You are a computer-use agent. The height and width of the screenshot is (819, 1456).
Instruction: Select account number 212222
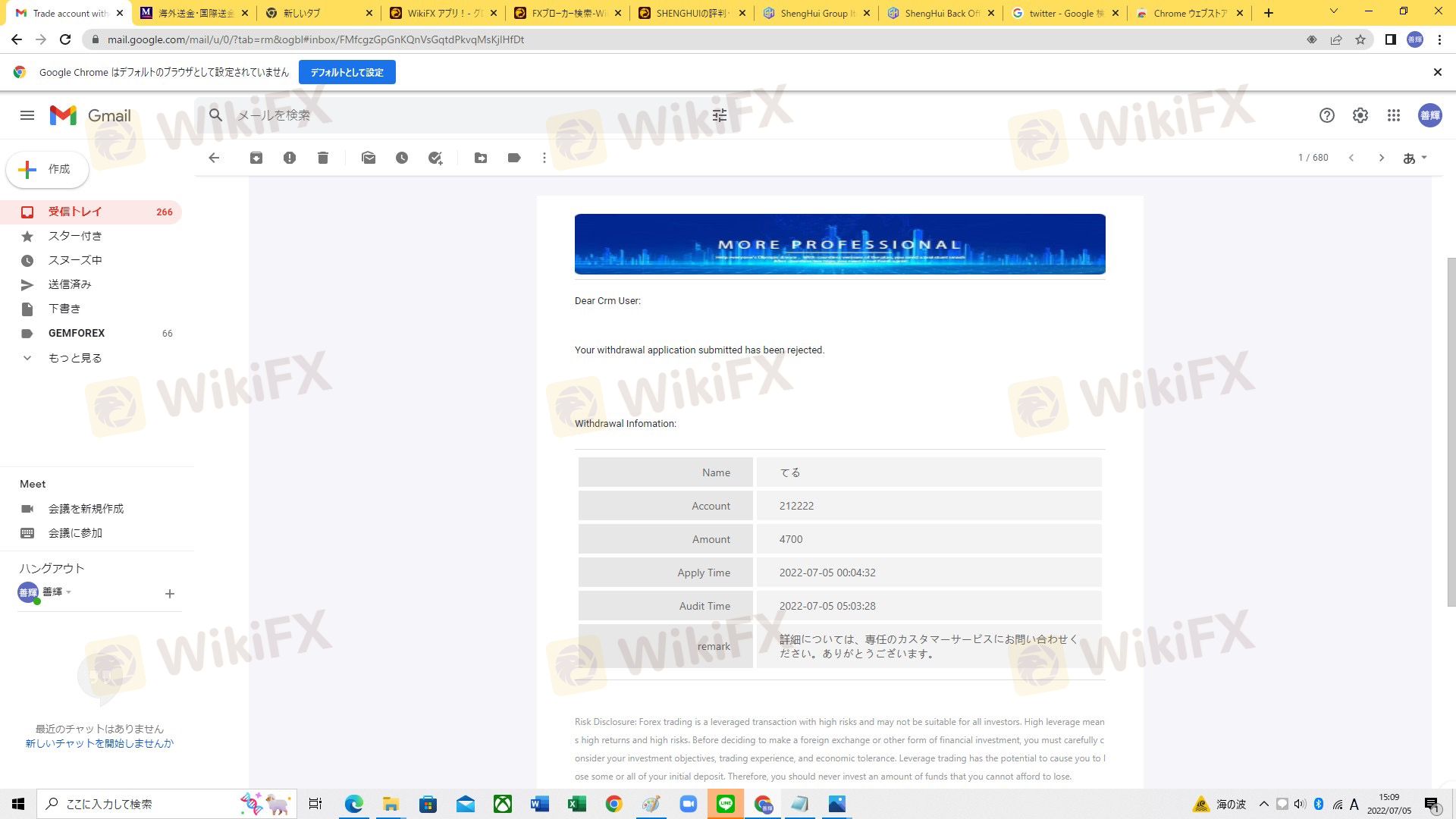[x=796, y=506]
